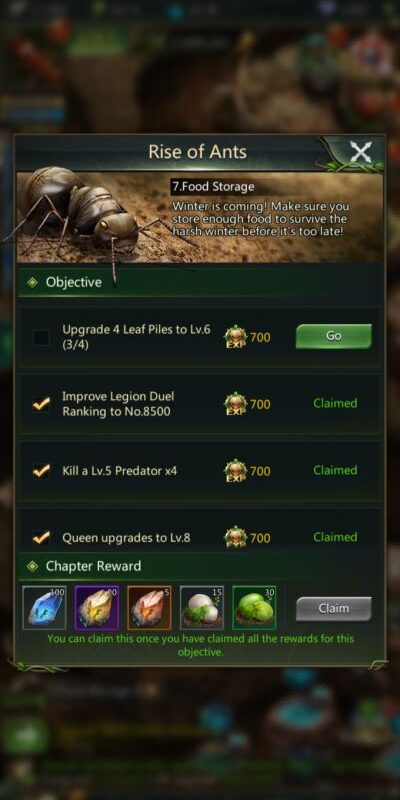Select the yellow crystal reward with purple border

pos(97,607)
